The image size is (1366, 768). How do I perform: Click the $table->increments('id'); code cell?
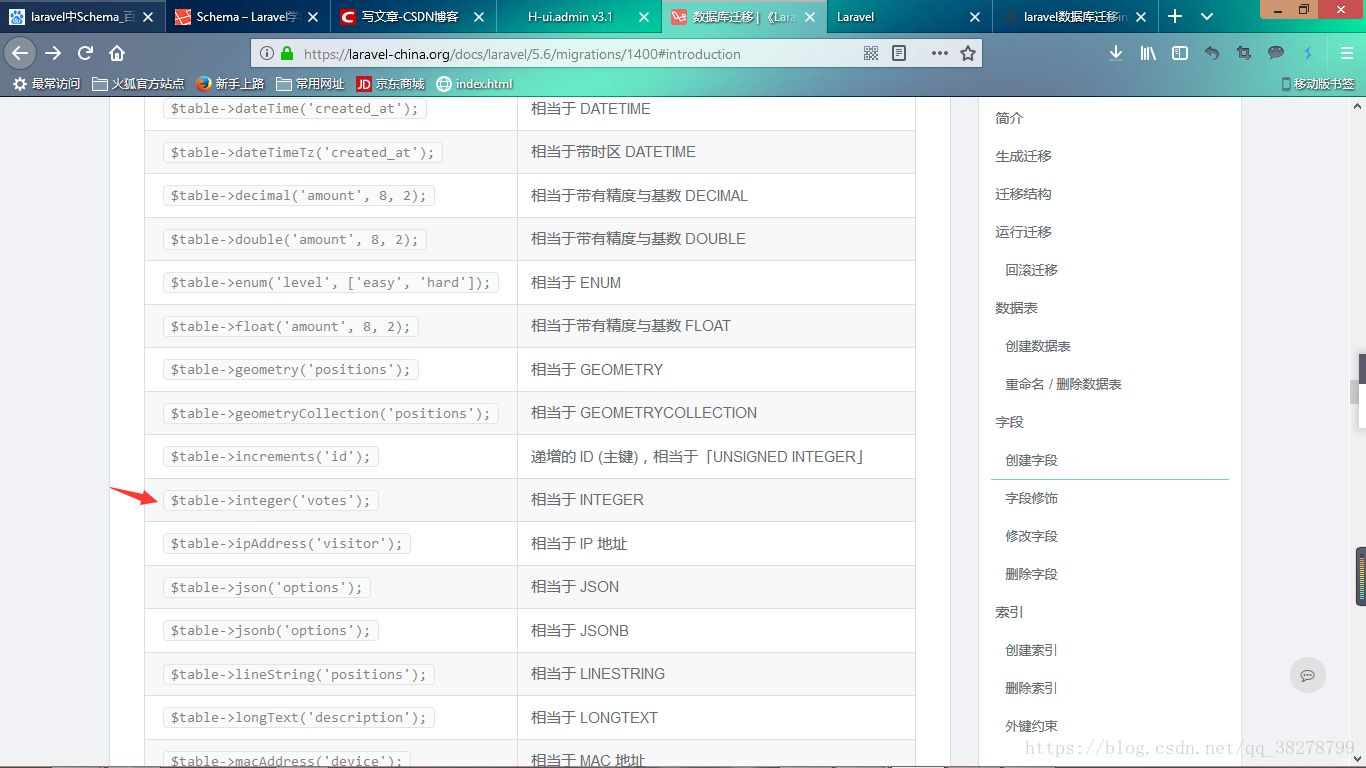coord(271,457)
